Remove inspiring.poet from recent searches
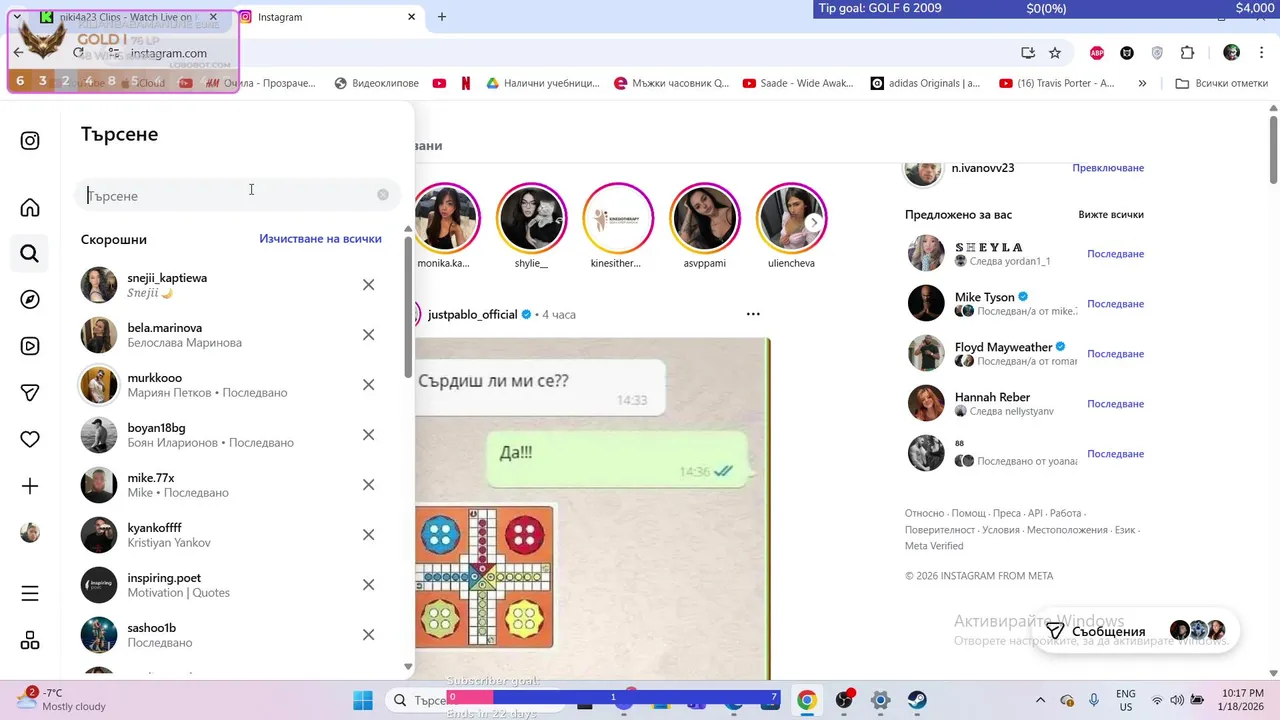This screenshot has height=720, width=1280. pyautogui.click(x=368, y=585)
